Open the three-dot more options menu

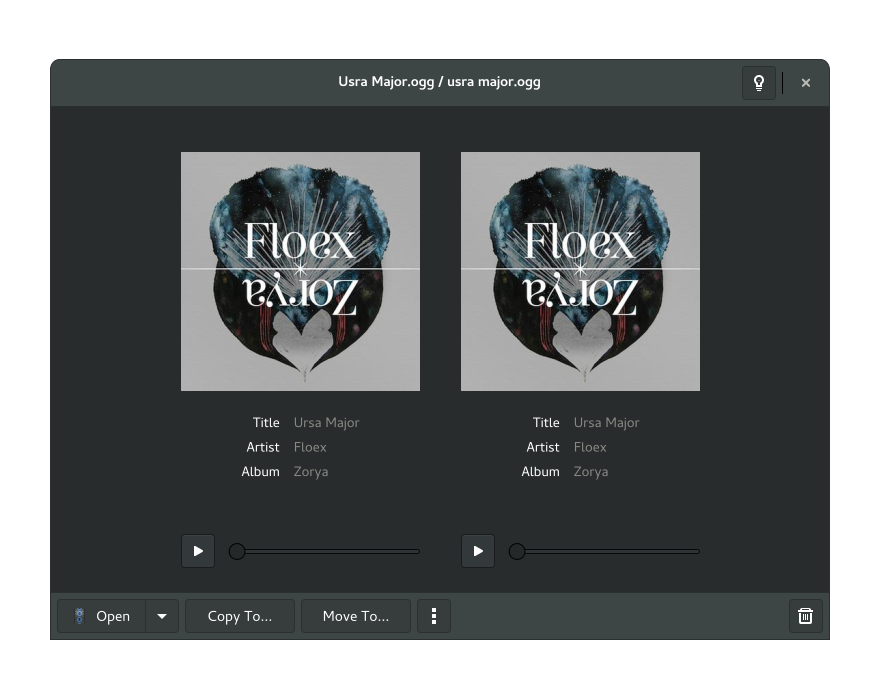(x=434, y=616)
